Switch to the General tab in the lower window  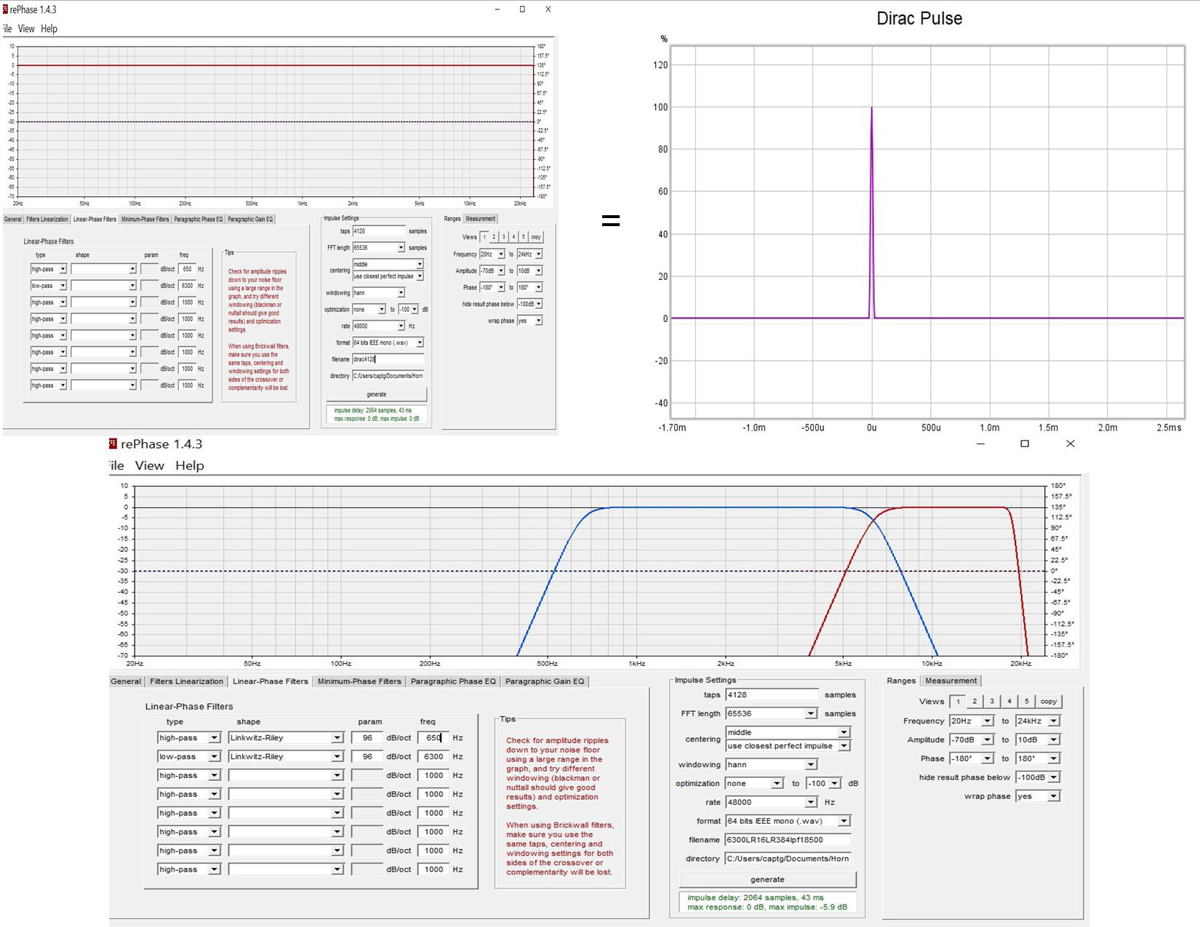click(x=126, y=682)
